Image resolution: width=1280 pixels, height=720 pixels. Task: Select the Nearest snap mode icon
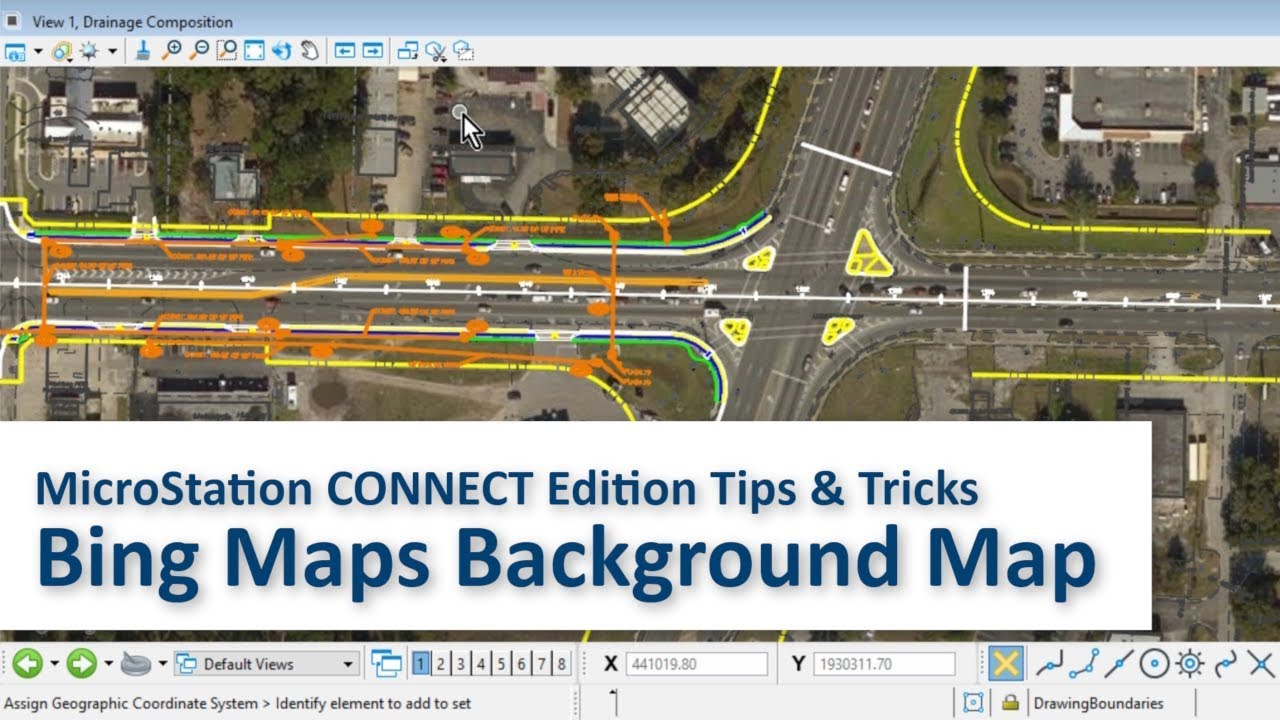1049,663
